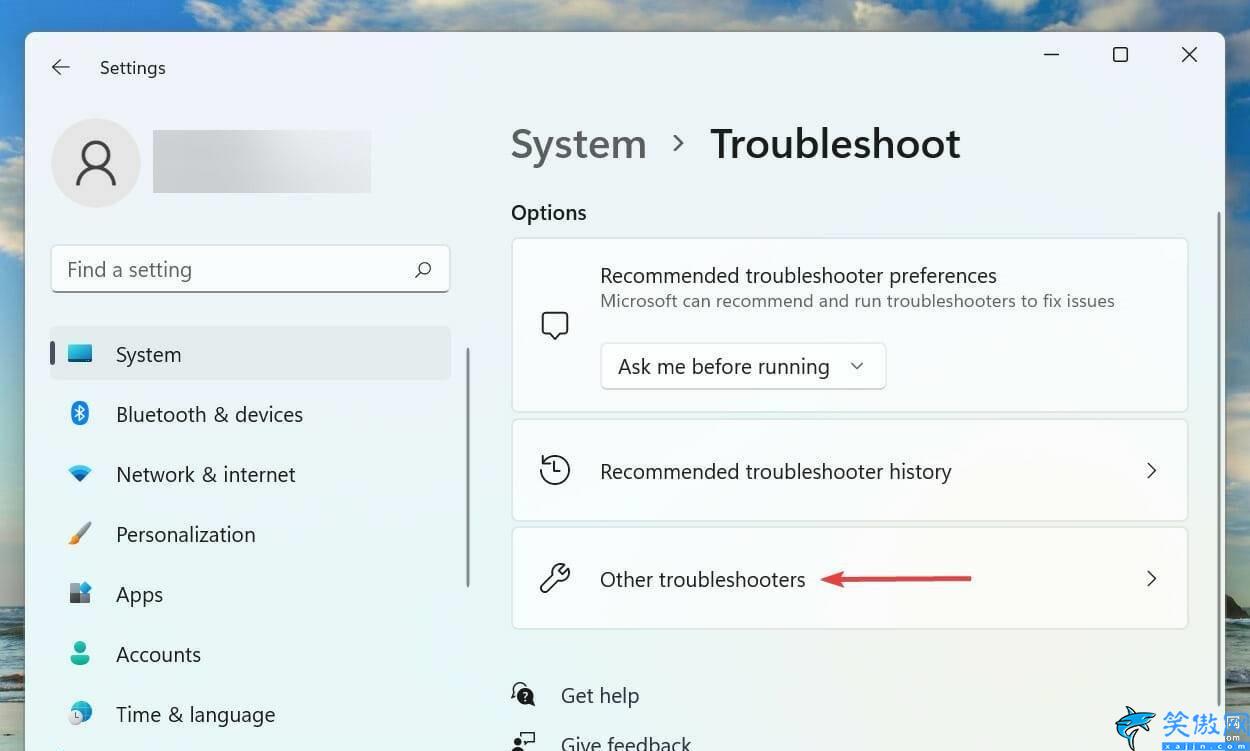Click the Give feedback person icon
This screenshot has width=1250, height=751.
pos(523,742)
